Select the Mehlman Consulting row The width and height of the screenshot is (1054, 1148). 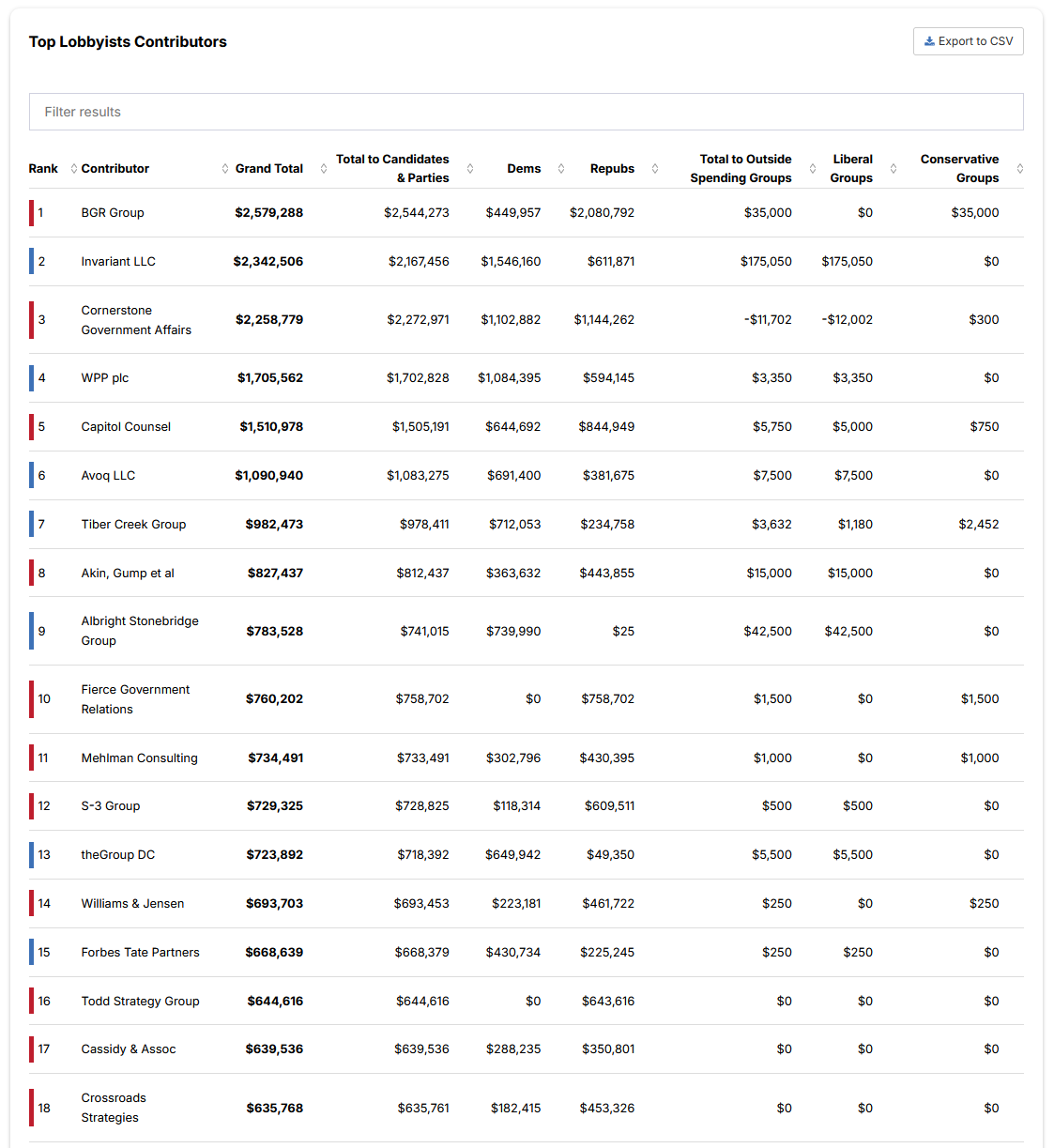click(527, 758)
